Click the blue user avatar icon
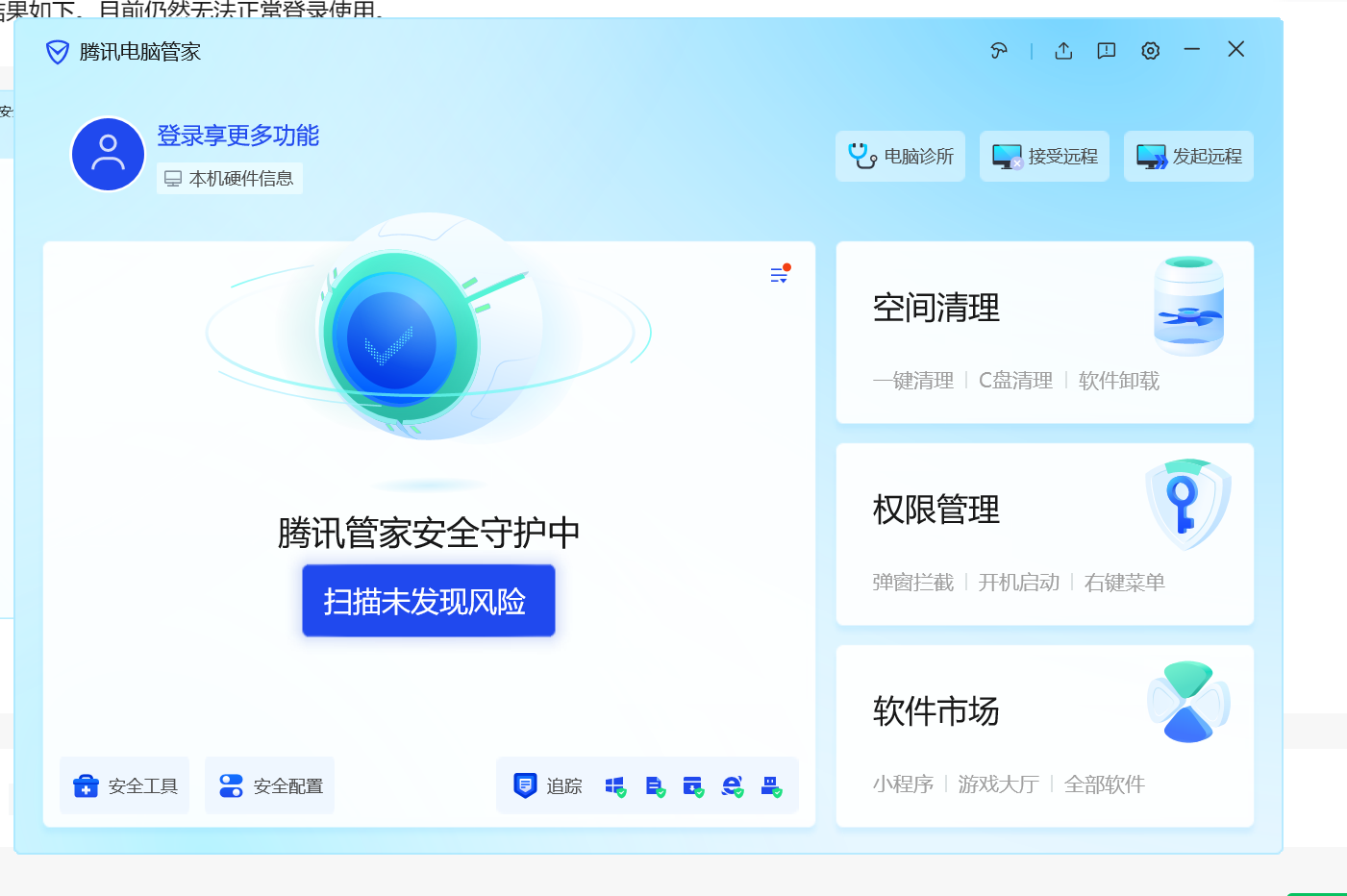This screenshot has height=896, width=1347. 108,154
